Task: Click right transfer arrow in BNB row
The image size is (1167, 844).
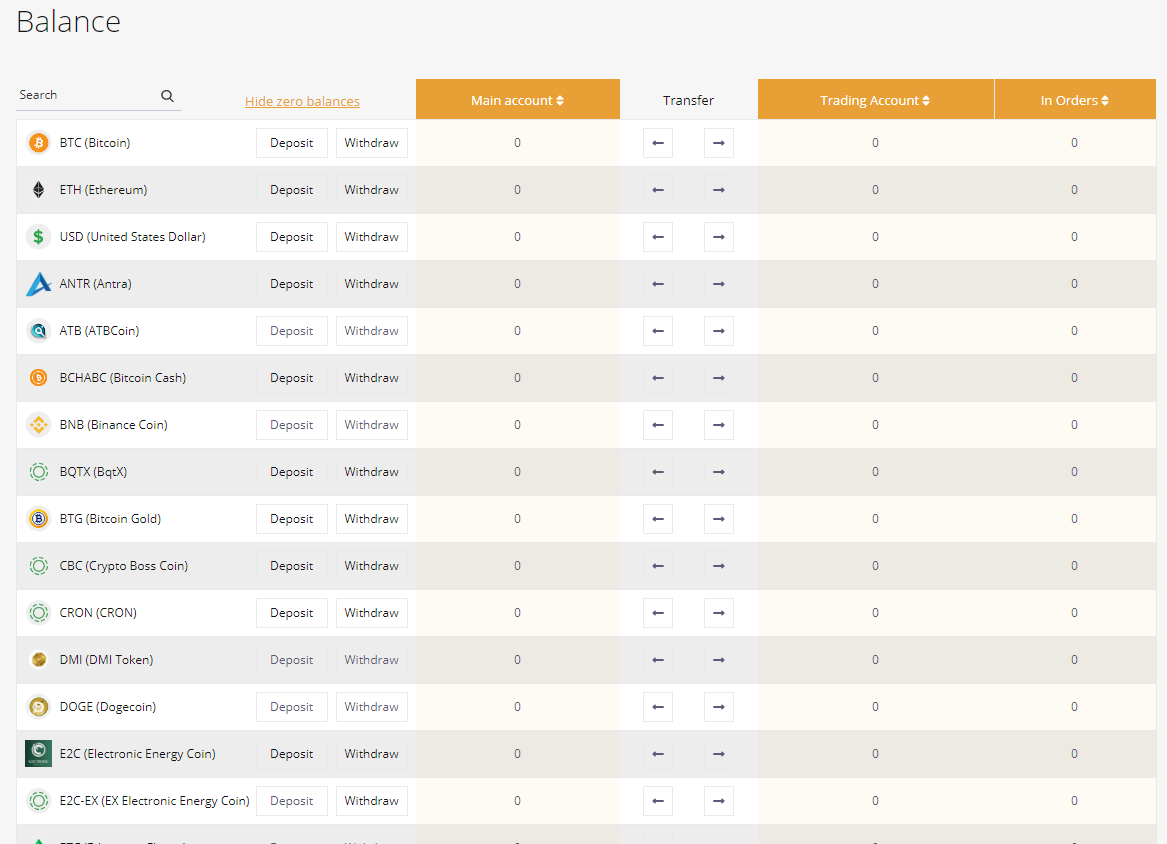Action: coord(718,424)
